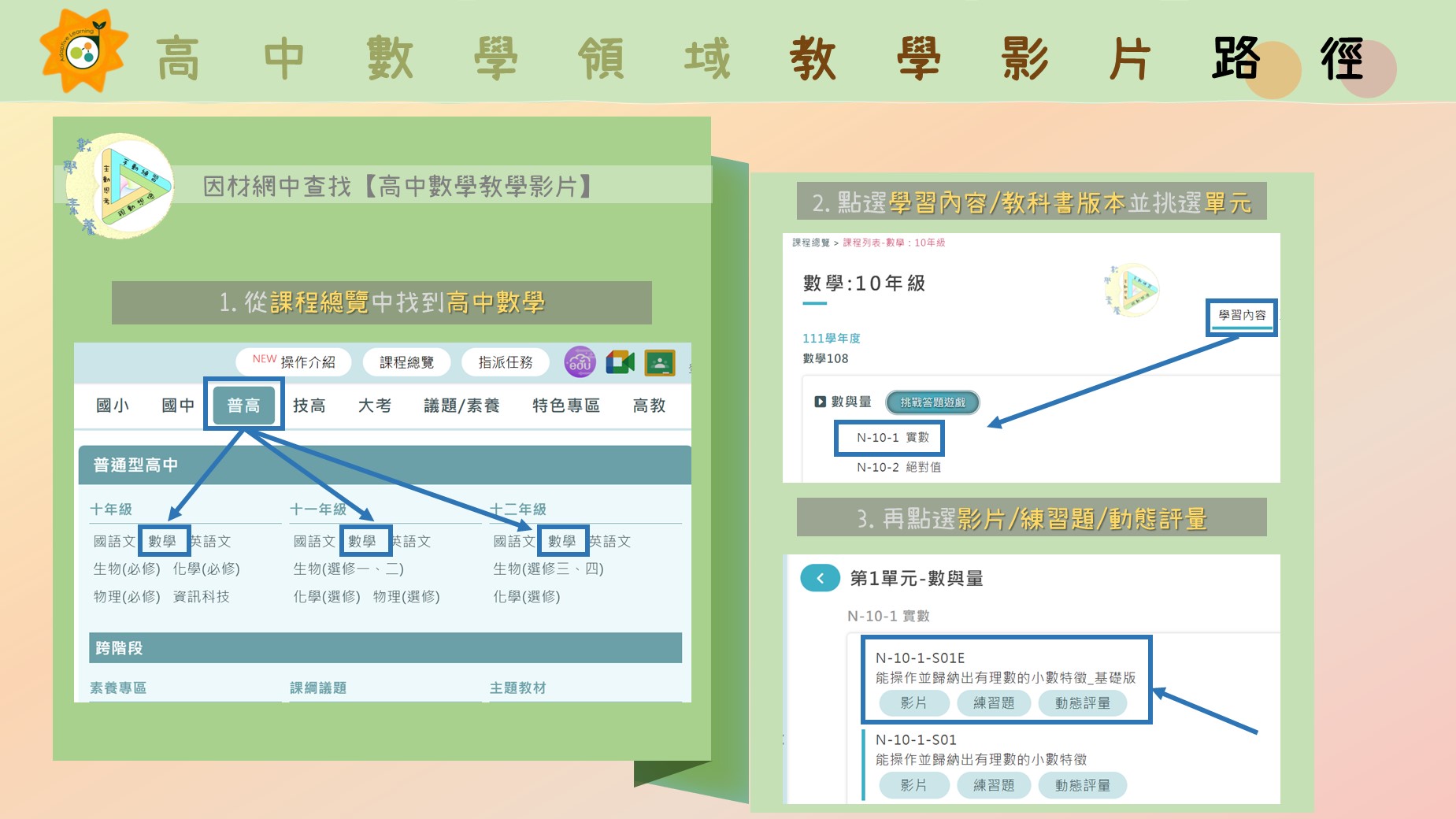Open the 指派任務 button
Image resolution: width=1456 pixels, height=819 pixels.
(x=506, y=362)
